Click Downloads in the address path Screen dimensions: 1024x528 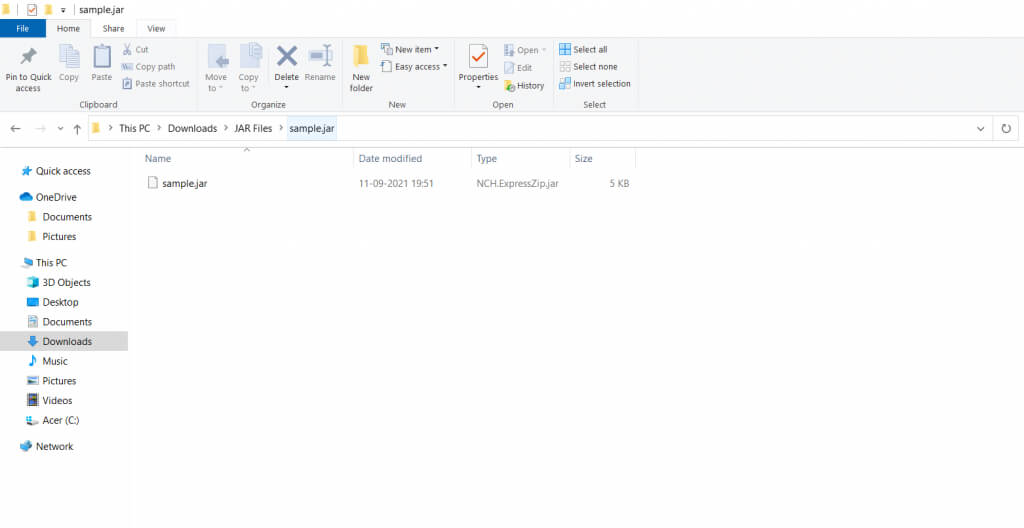[x=193, y=129]
